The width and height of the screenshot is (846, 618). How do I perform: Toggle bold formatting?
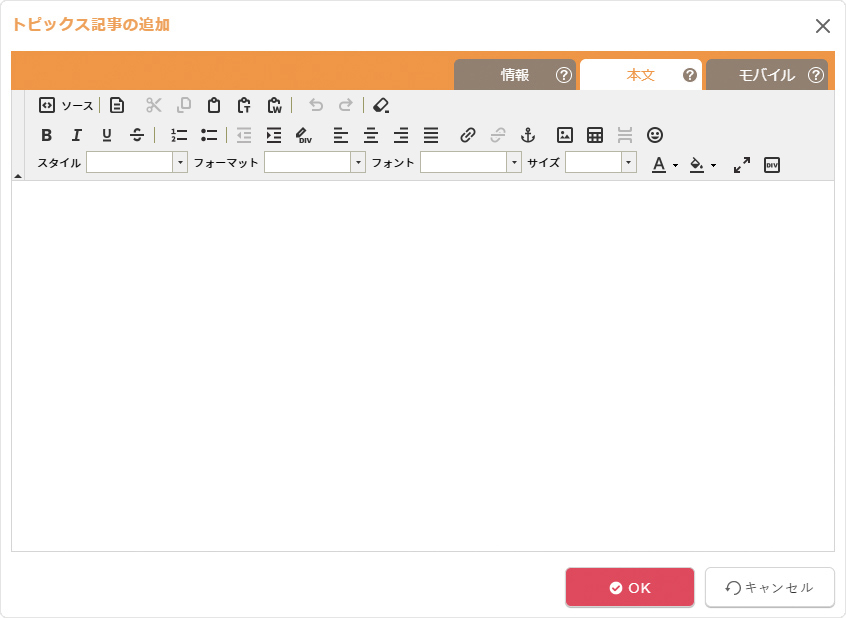click(x=46, y=135)
